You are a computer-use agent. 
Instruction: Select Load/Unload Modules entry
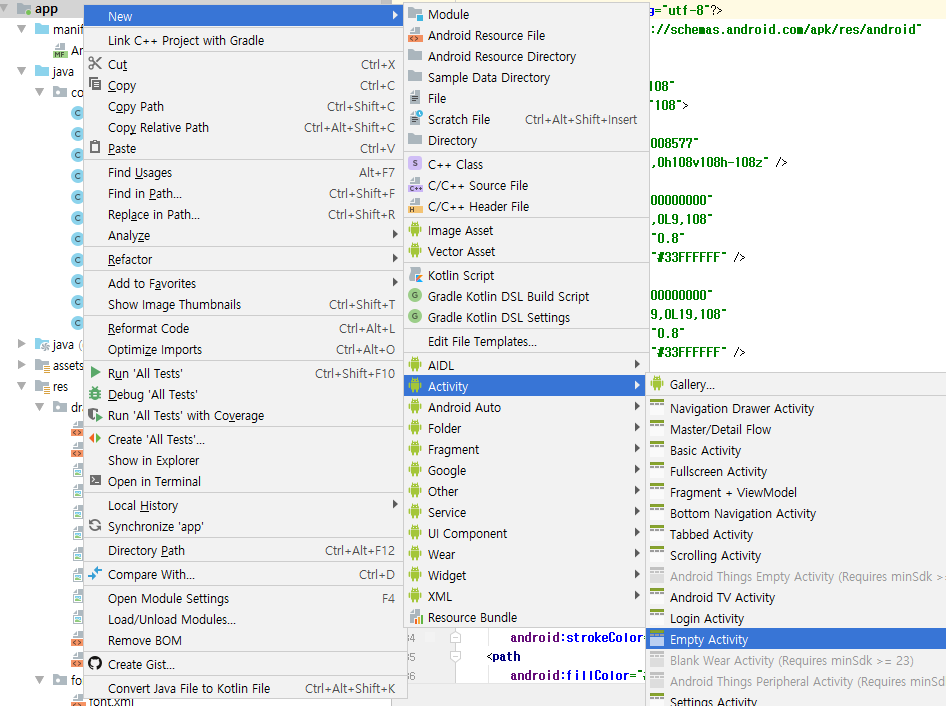[x=243, y=620]
